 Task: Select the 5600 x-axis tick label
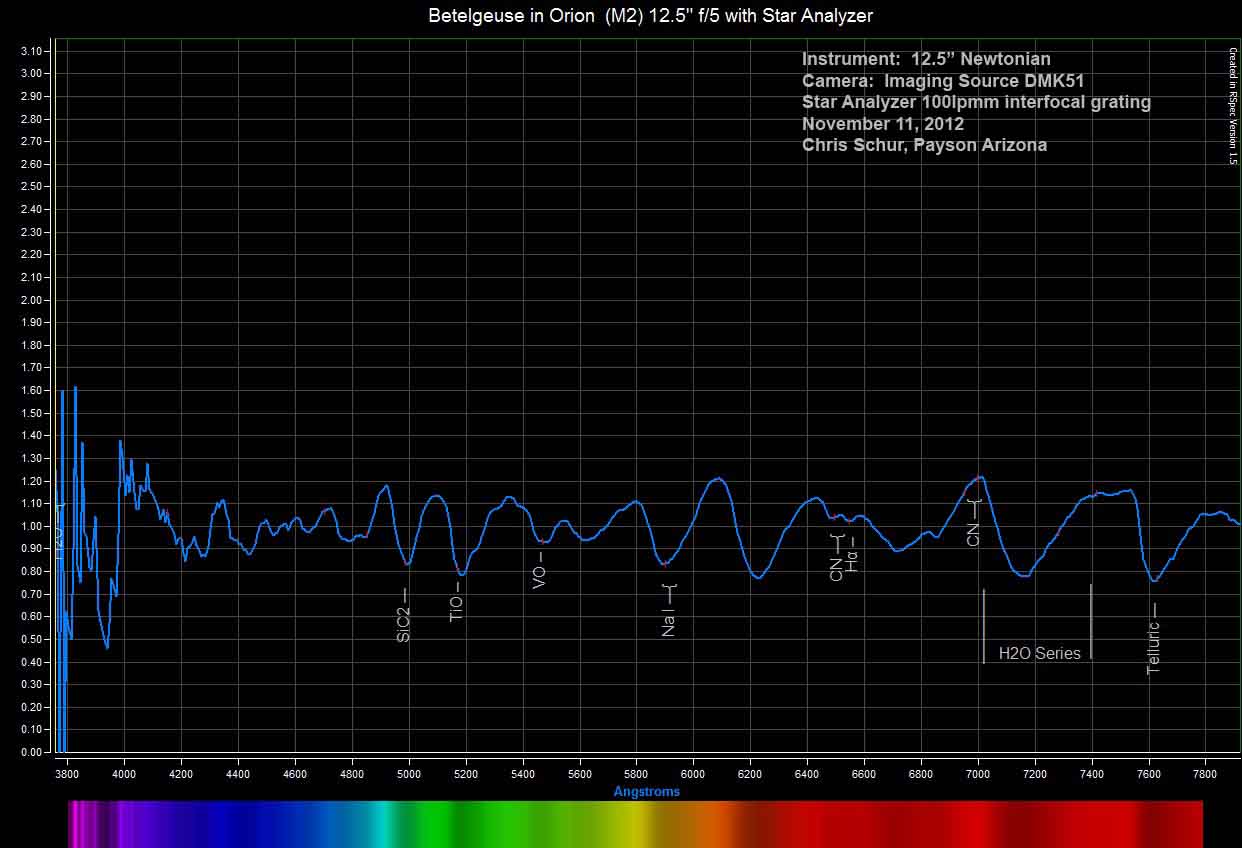[580, 773]
